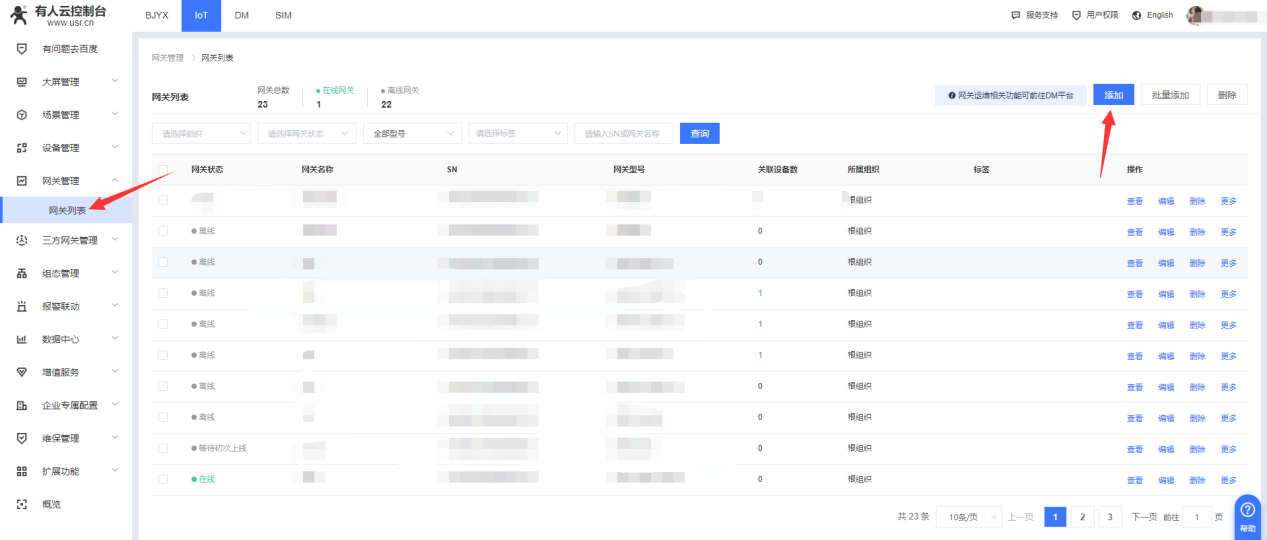Image resolution: width=1267 pixels, height=540 pixels.
Task: Go to page 2 in pagination
Action: coord(1082,517)
